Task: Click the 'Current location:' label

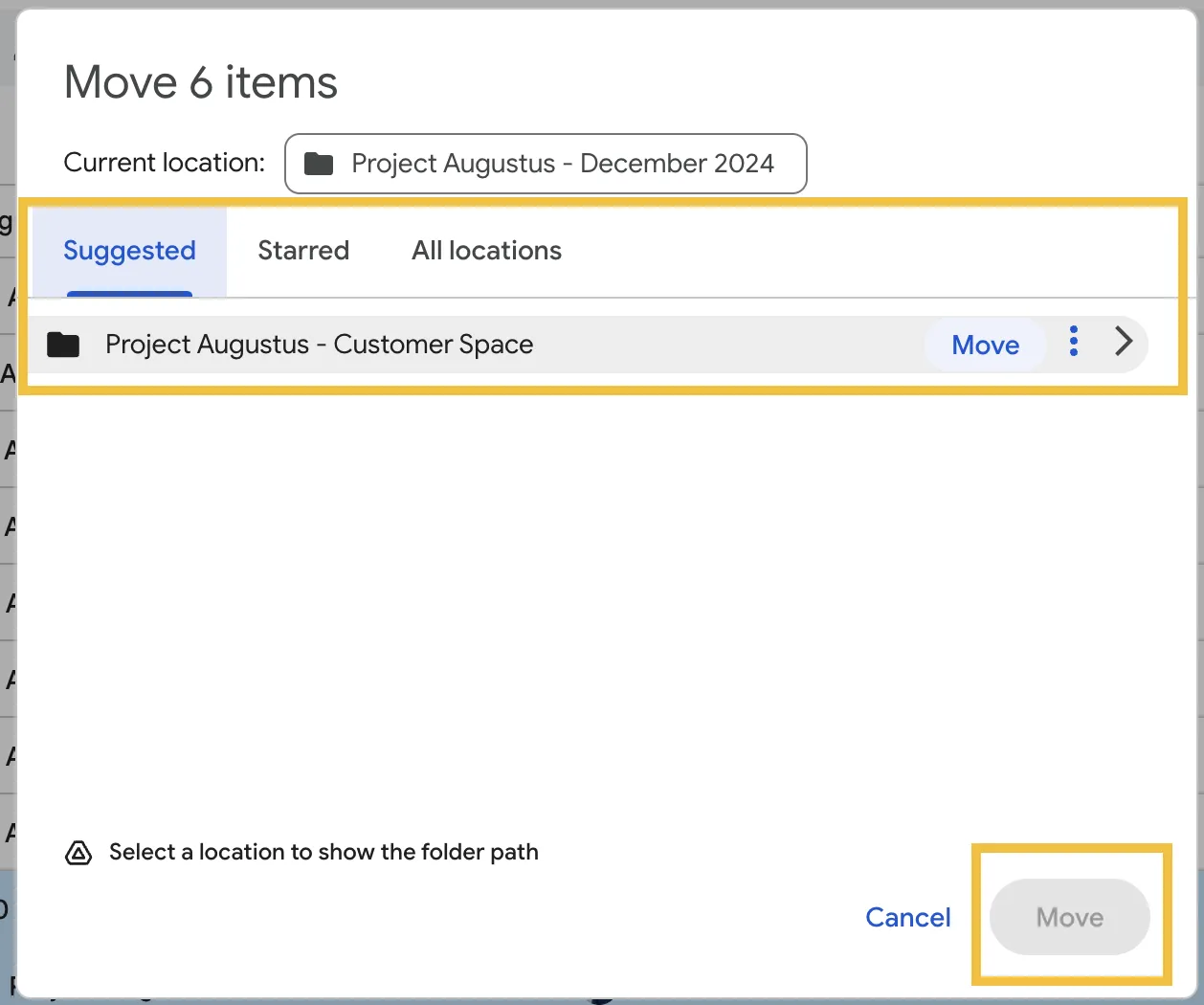Action: (165, 163)
